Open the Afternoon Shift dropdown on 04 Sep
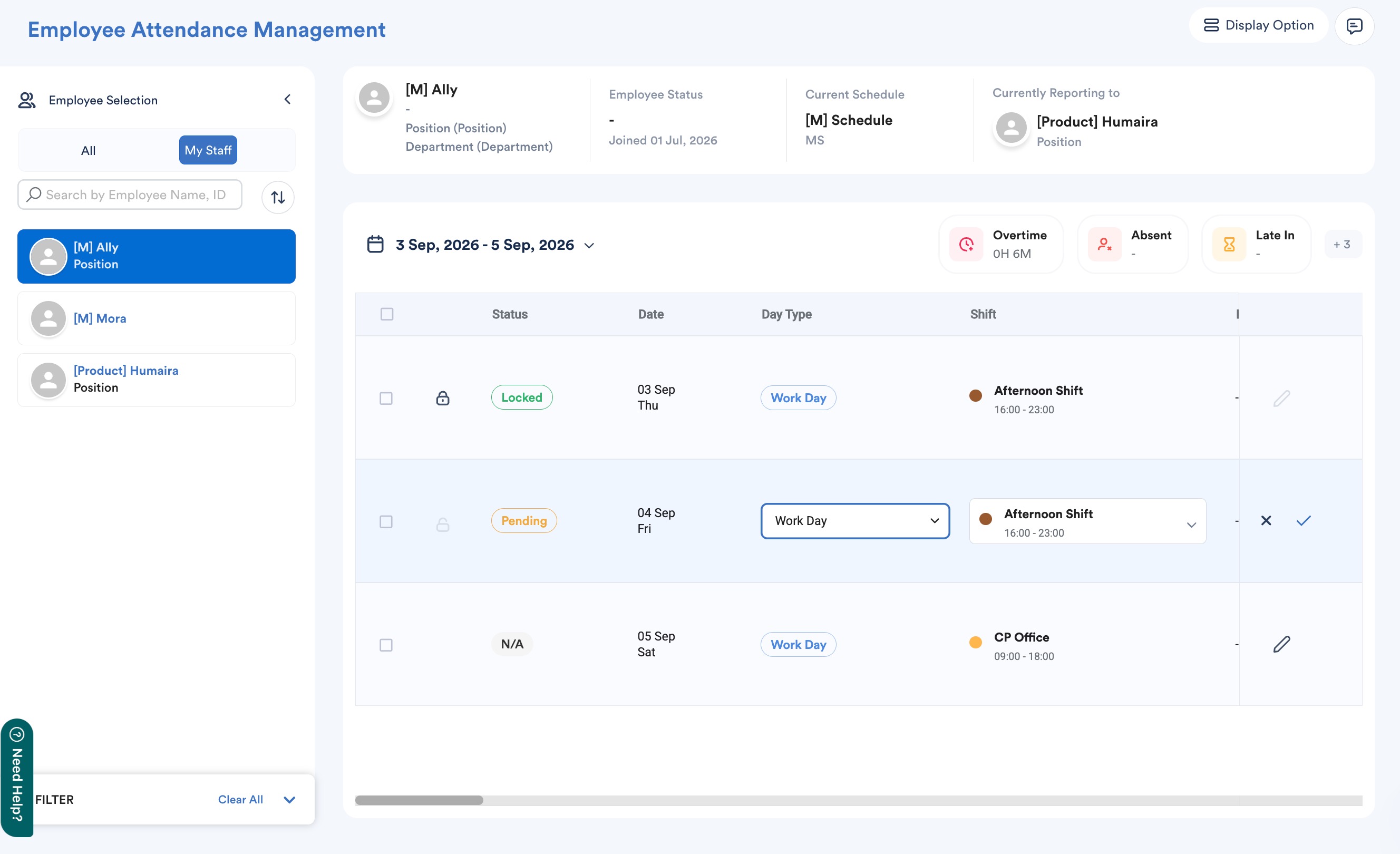 (x=1087, y=521)
